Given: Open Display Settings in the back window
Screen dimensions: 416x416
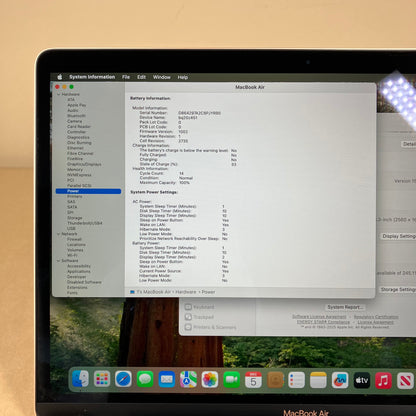Looking at the screenshot, I should 398,236.
